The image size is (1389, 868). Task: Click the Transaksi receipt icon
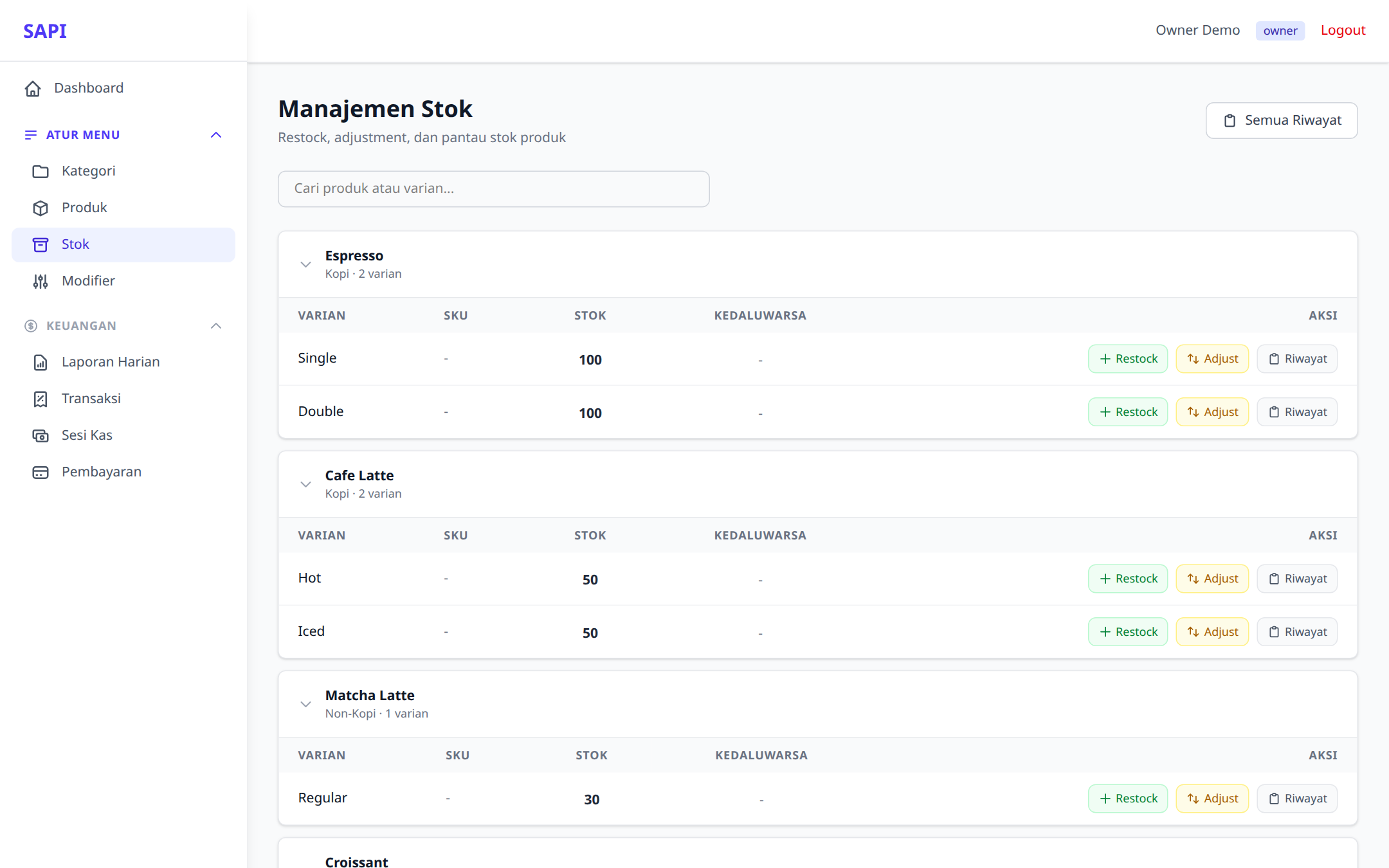tap(41, 399)
